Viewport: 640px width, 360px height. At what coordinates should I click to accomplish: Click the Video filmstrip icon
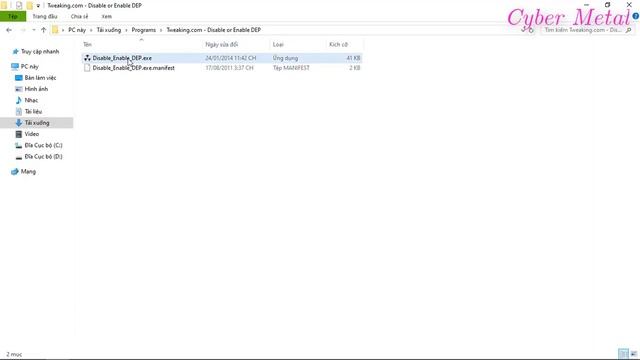[19, 134]
